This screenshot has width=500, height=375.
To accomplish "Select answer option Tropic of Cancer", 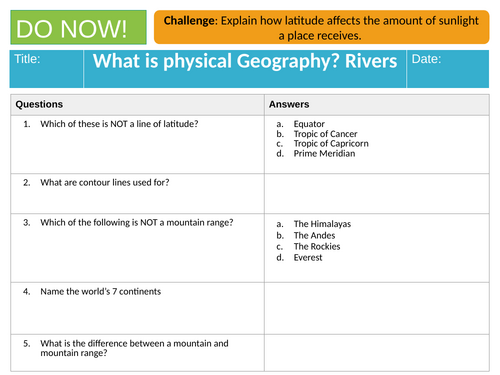I will pos(325,134).
